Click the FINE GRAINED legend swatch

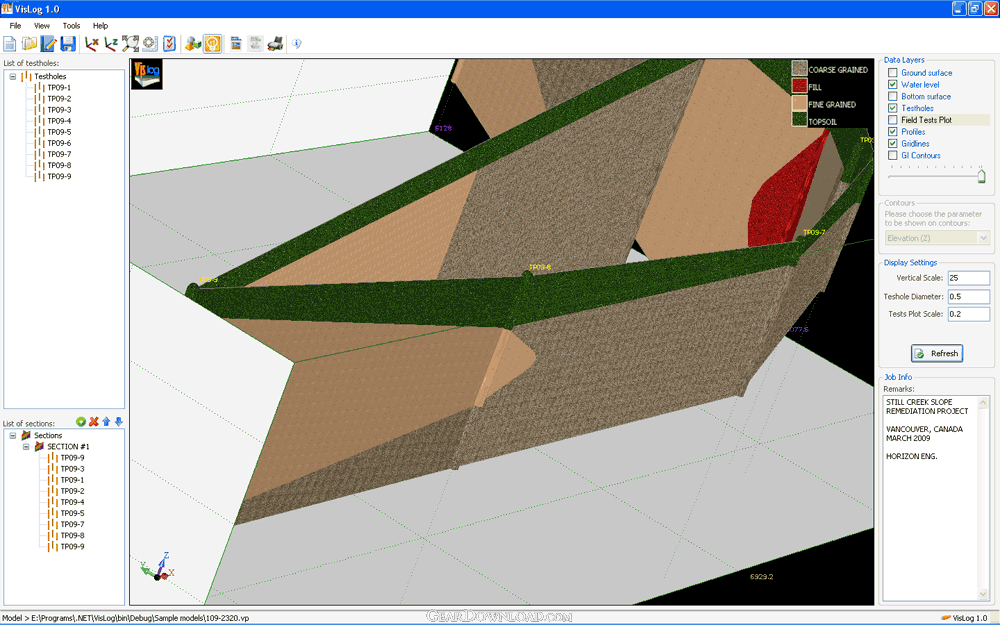click(799, 103)
